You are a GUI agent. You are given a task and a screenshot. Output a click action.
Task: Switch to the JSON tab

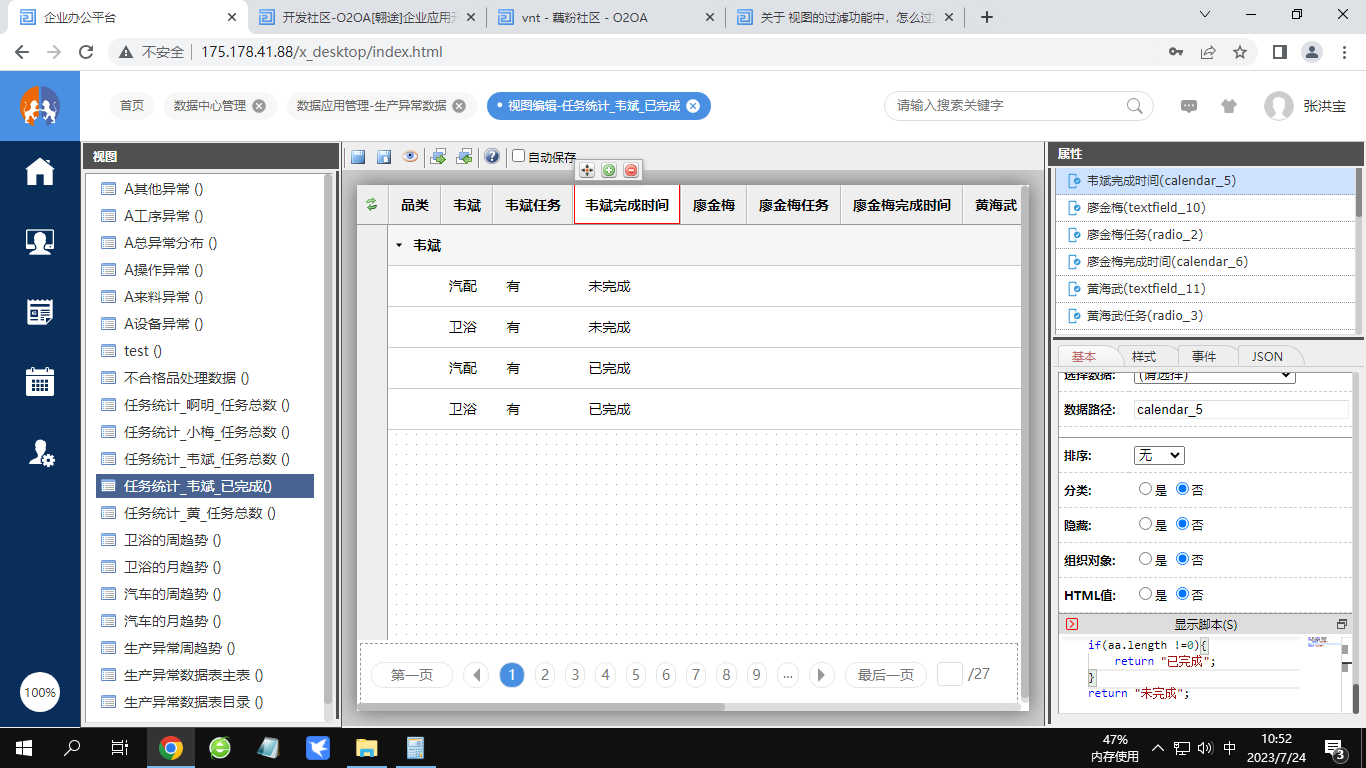click(x=1267, y=357)
